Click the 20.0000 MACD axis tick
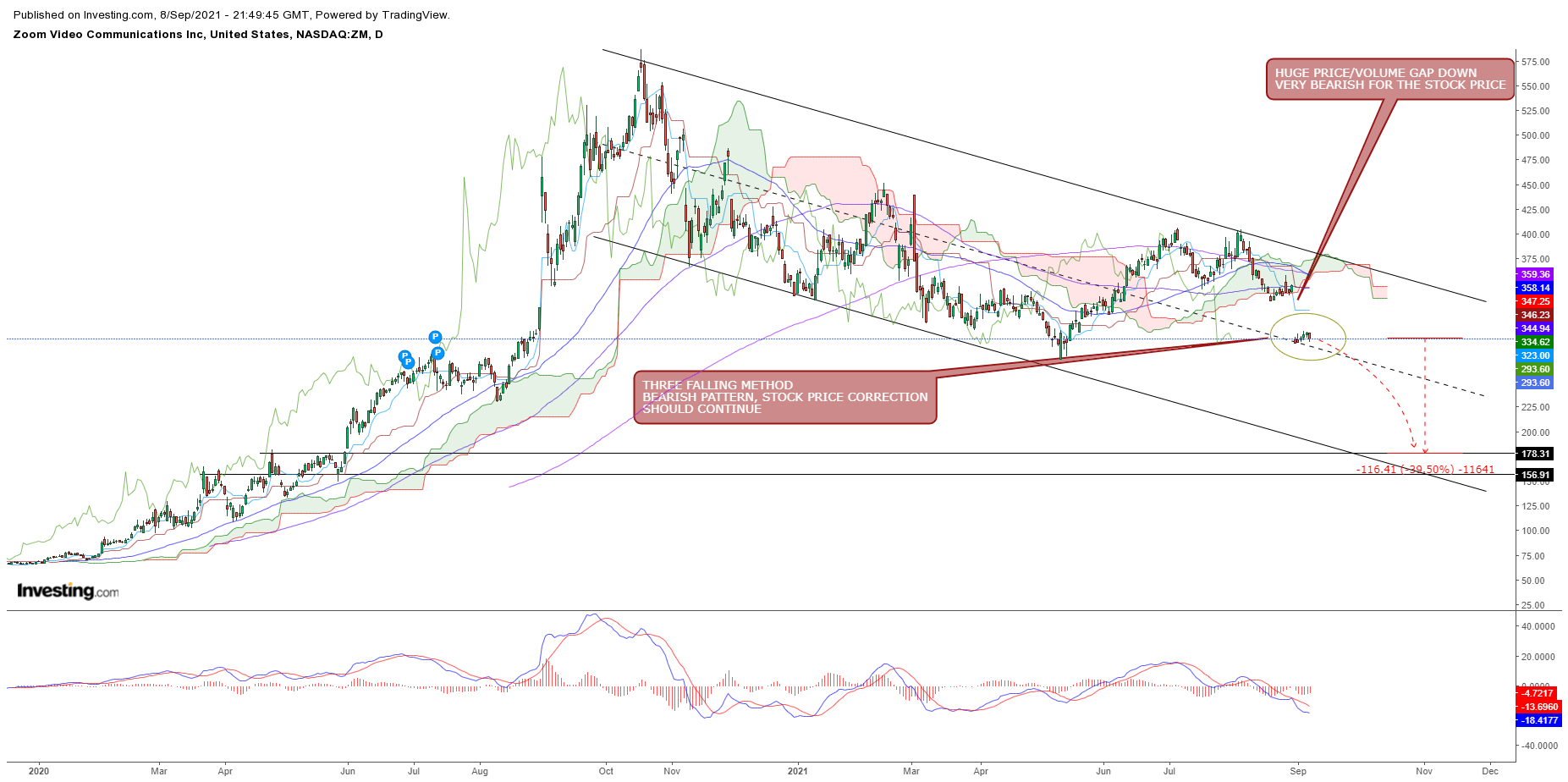Screen dimensions: 1568x782 pos(1538,657)
